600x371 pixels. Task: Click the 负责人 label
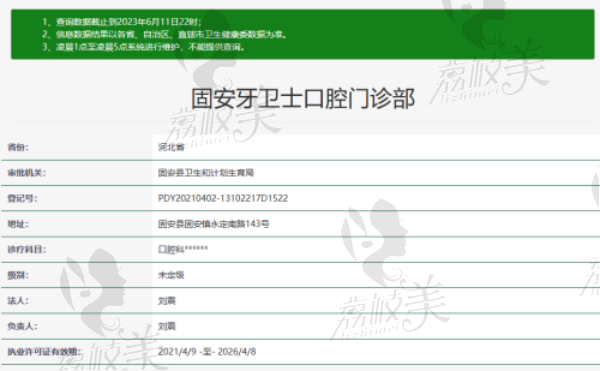coord(22,326)
